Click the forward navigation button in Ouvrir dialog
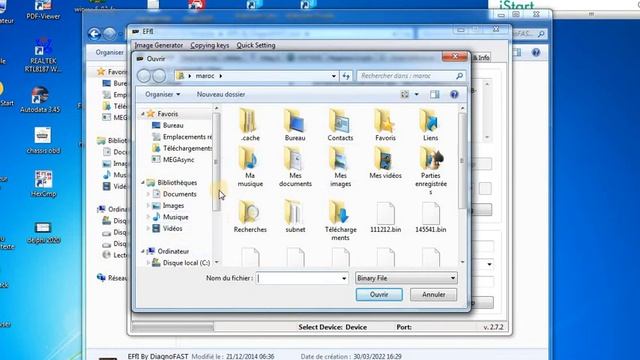 tap(159, 76)
